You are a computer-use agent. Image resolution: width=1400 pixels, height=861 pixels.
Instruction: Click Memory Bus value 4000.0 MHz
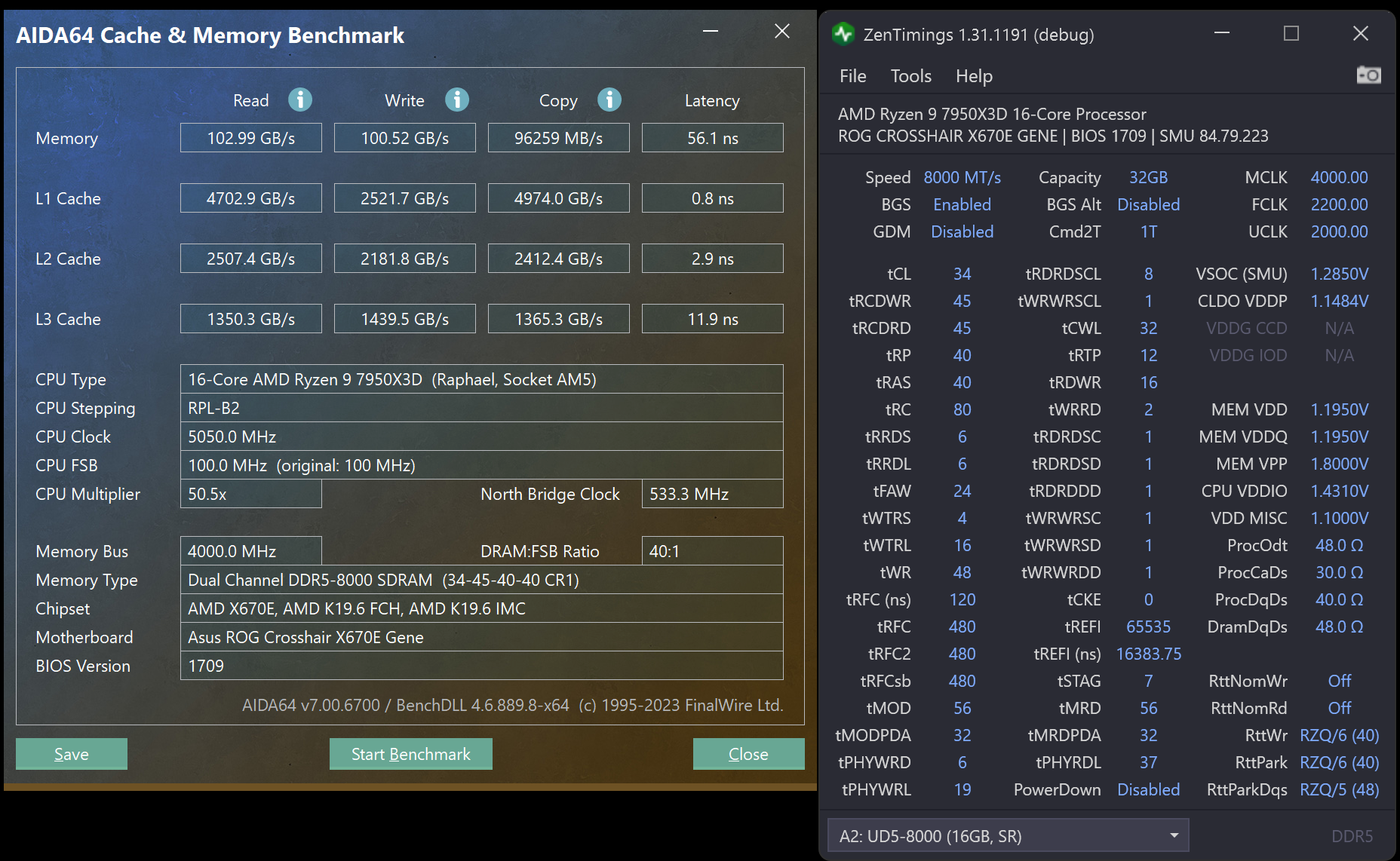[251, 551]
